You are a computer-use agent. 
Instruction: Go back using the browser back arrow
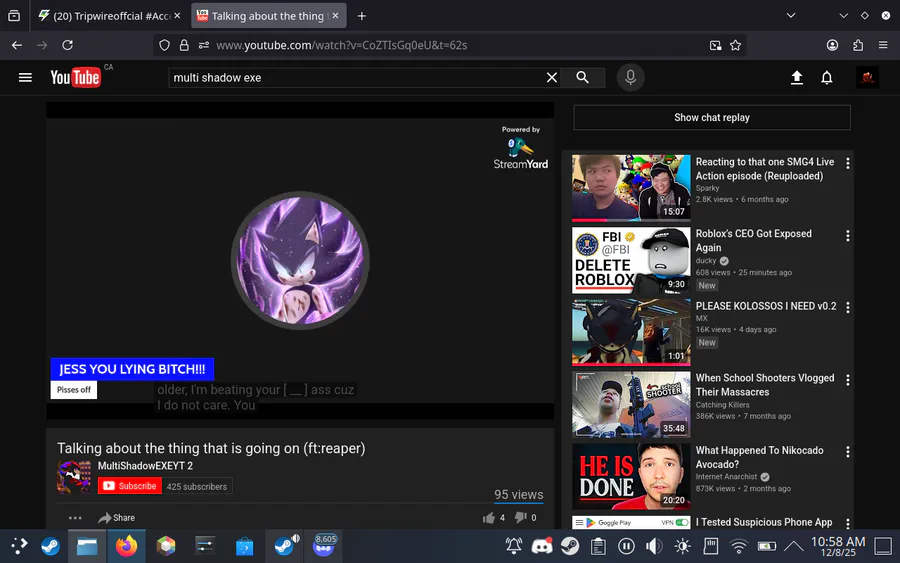click(x=17, y=45)
